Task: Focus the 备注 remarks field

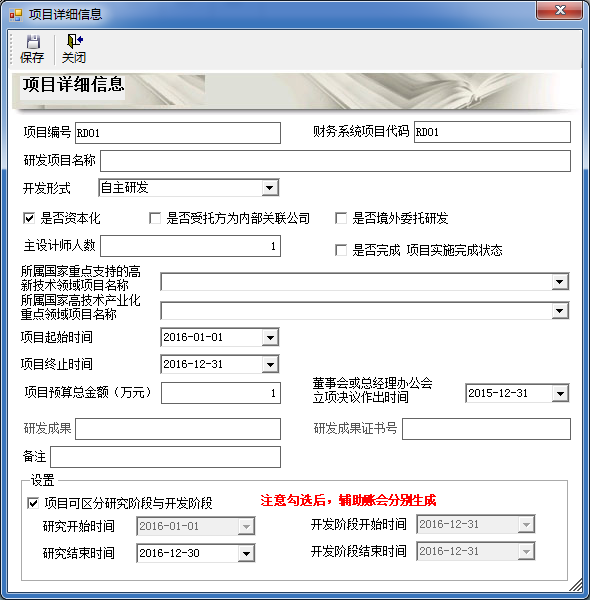Action: [x=165, y=457]
